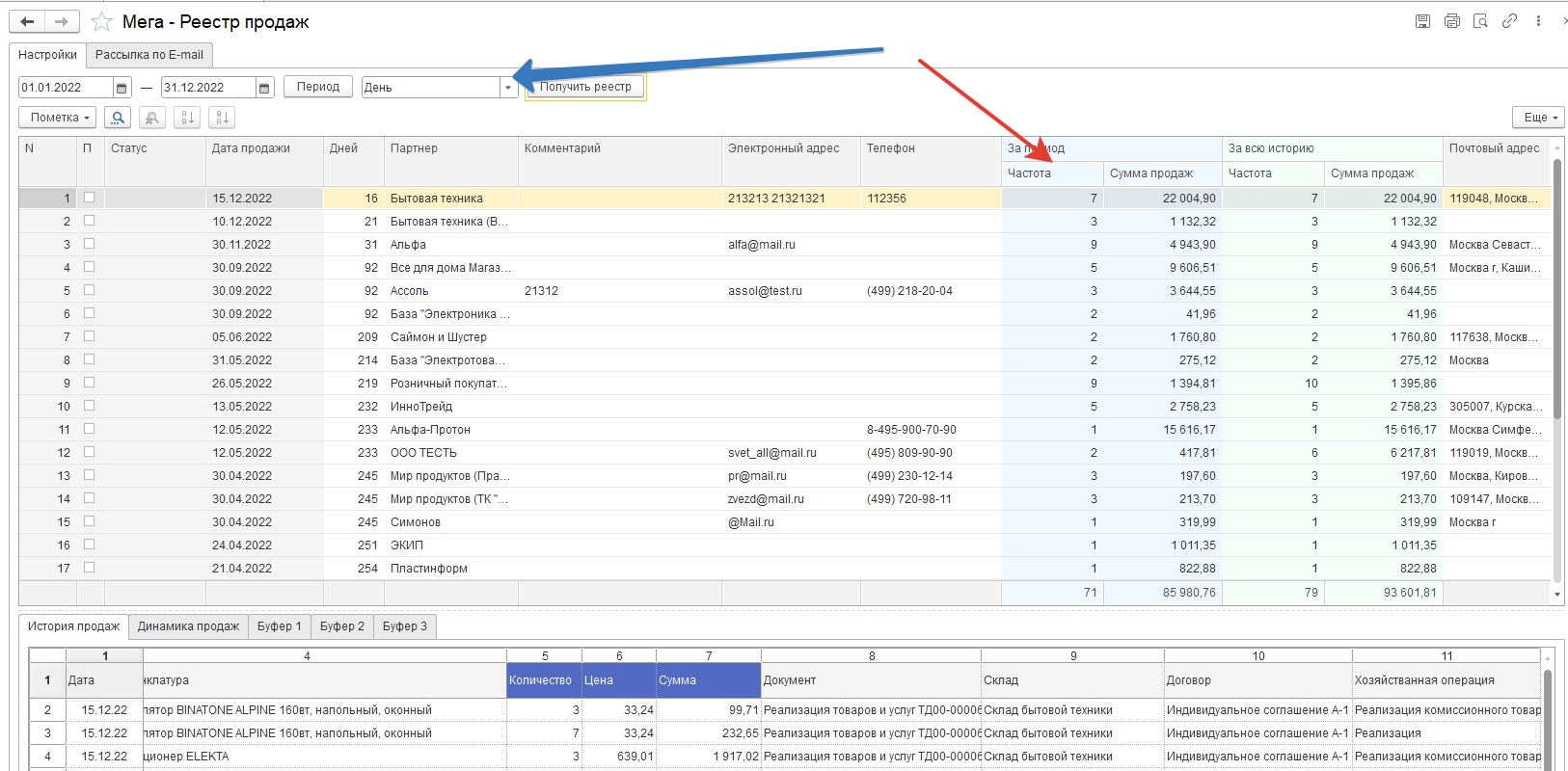
Task: Select partner cell ЭКИП
Action: [451, 545]
